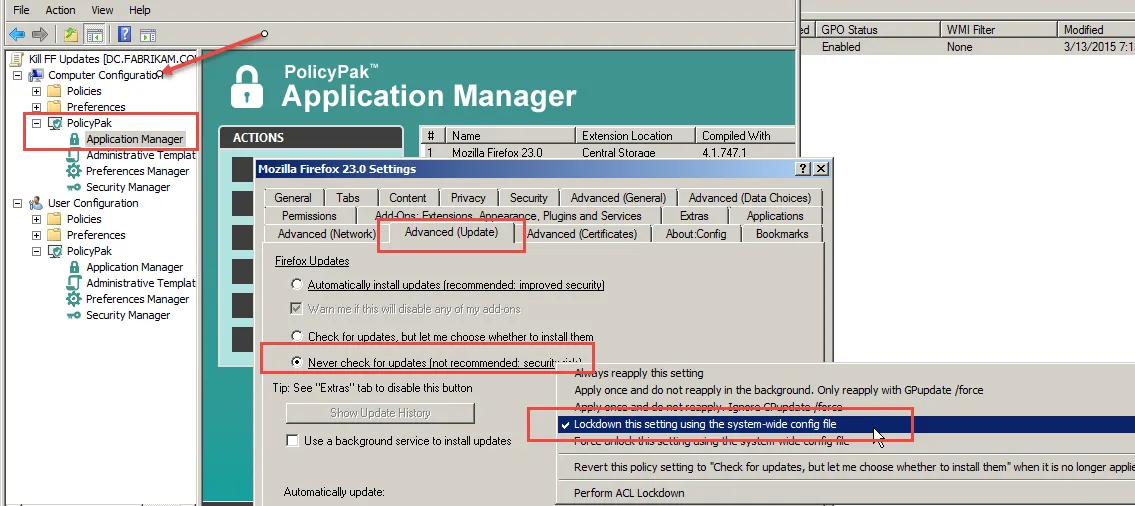Image resolution: width=1135 pixels, height=506 pixels.
Task: Click the back arrow toolbar icon
Action: [17, 35]
